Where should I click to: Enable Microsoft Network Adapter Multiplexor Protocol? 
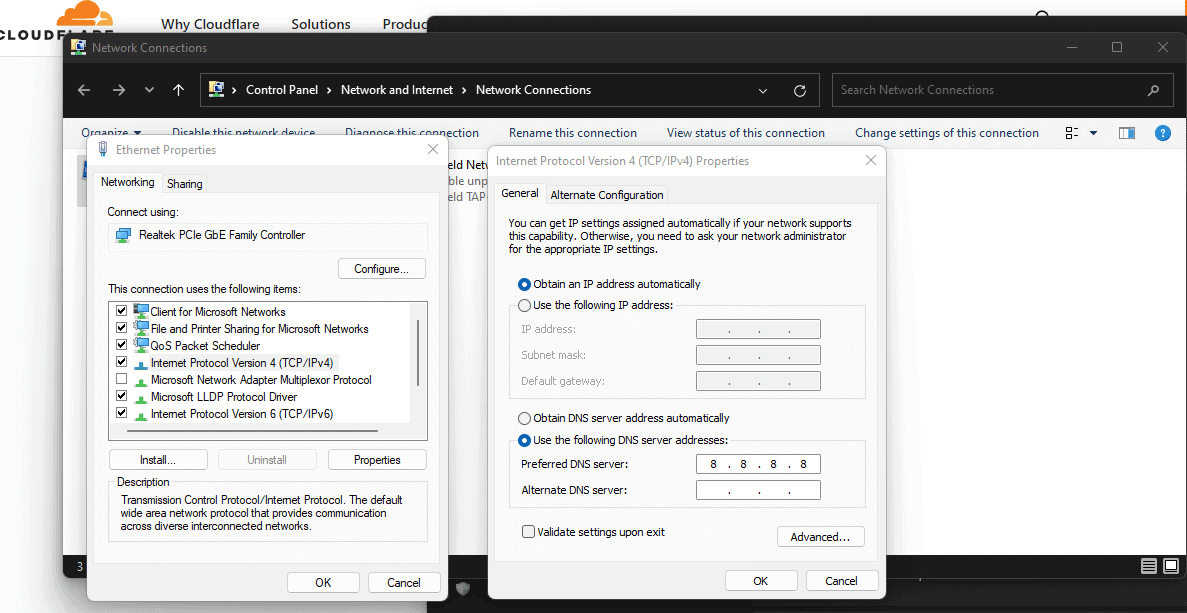tap(121, 378)
